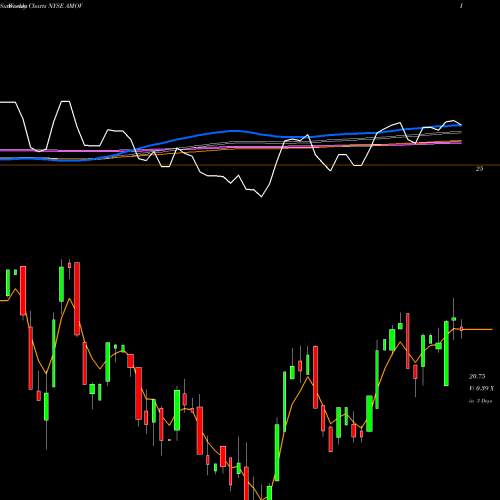
Task: Click the 'Charts NYSE AMOV' chart title
Action: (x=55, y=6)
